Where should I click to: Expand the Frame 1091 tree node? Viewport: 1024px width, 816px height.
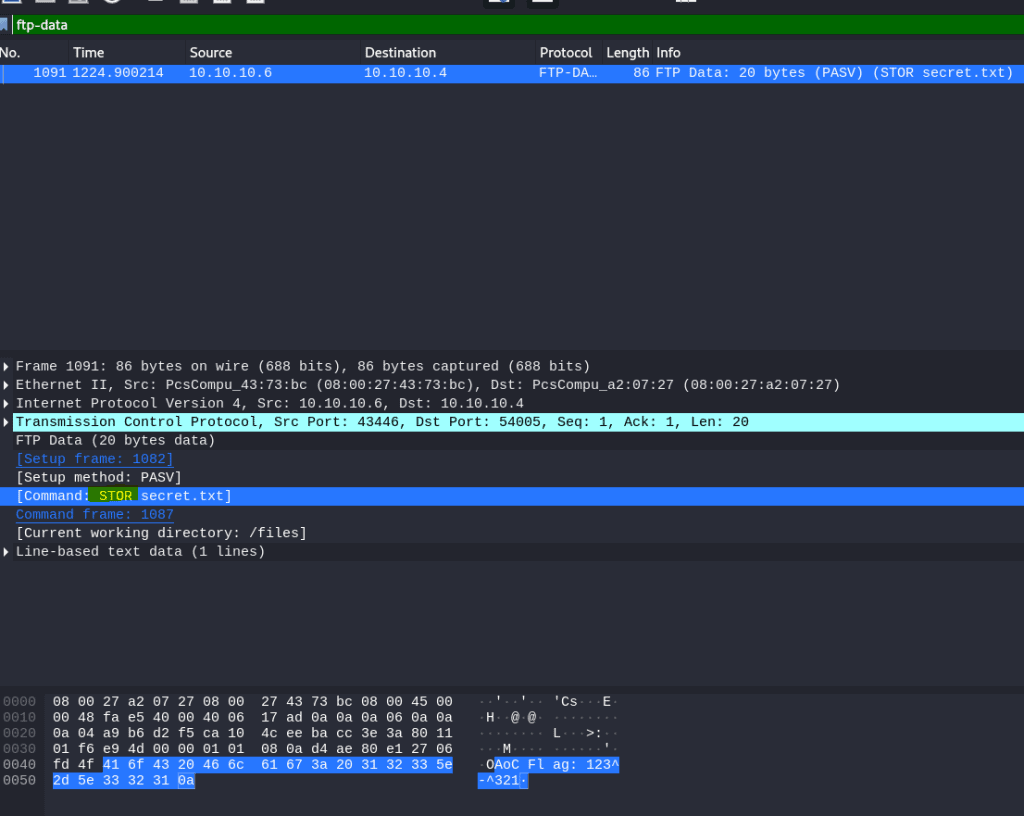pyautogui.click(x=6, y=367)
